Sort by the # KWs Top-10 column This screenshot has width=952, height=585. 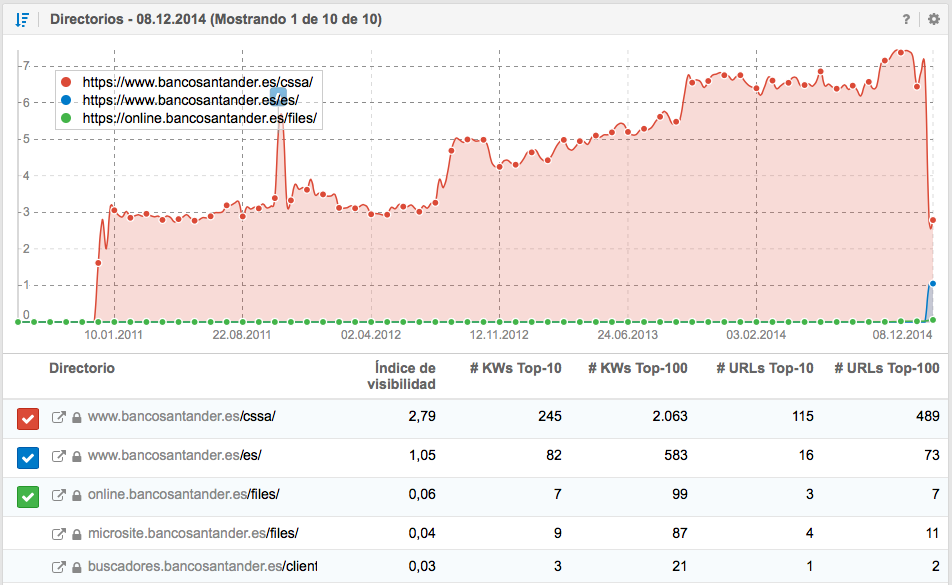515,368
